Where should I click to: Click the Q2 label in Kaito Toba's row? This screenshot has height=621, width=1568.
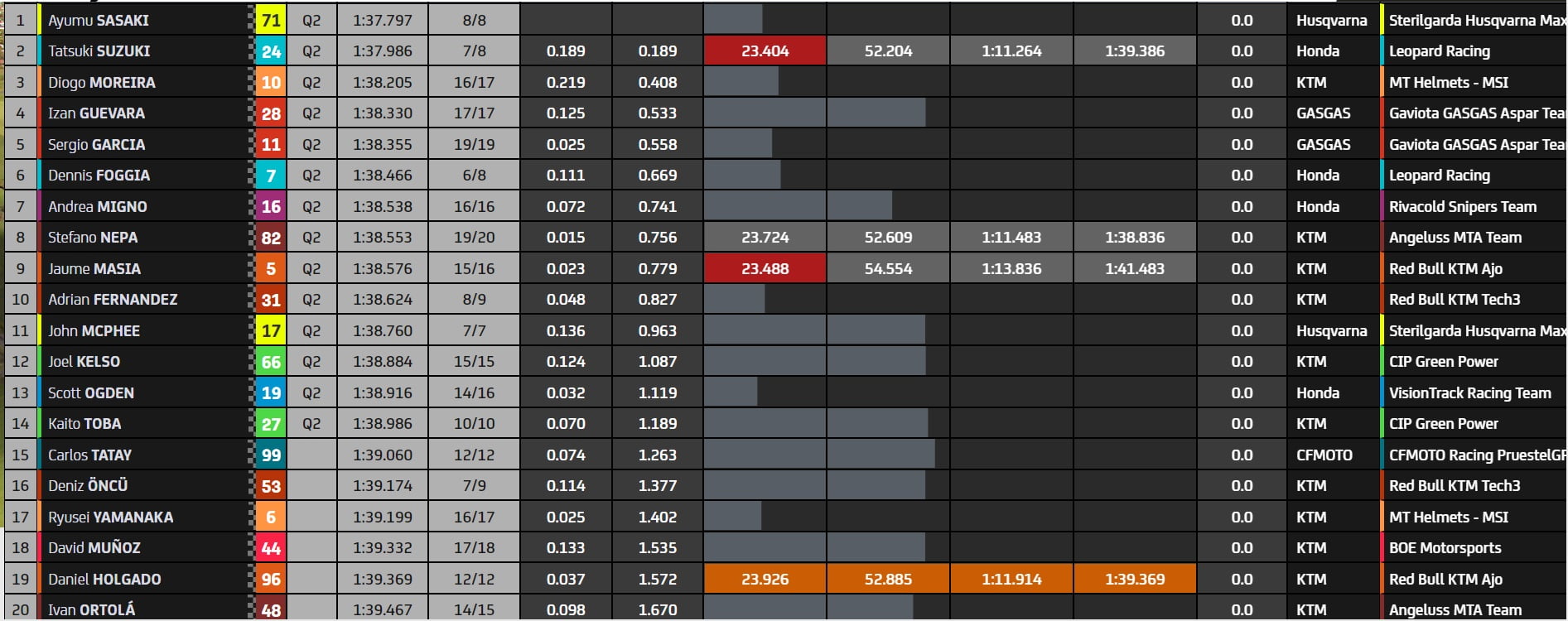(x=311, y=424)
